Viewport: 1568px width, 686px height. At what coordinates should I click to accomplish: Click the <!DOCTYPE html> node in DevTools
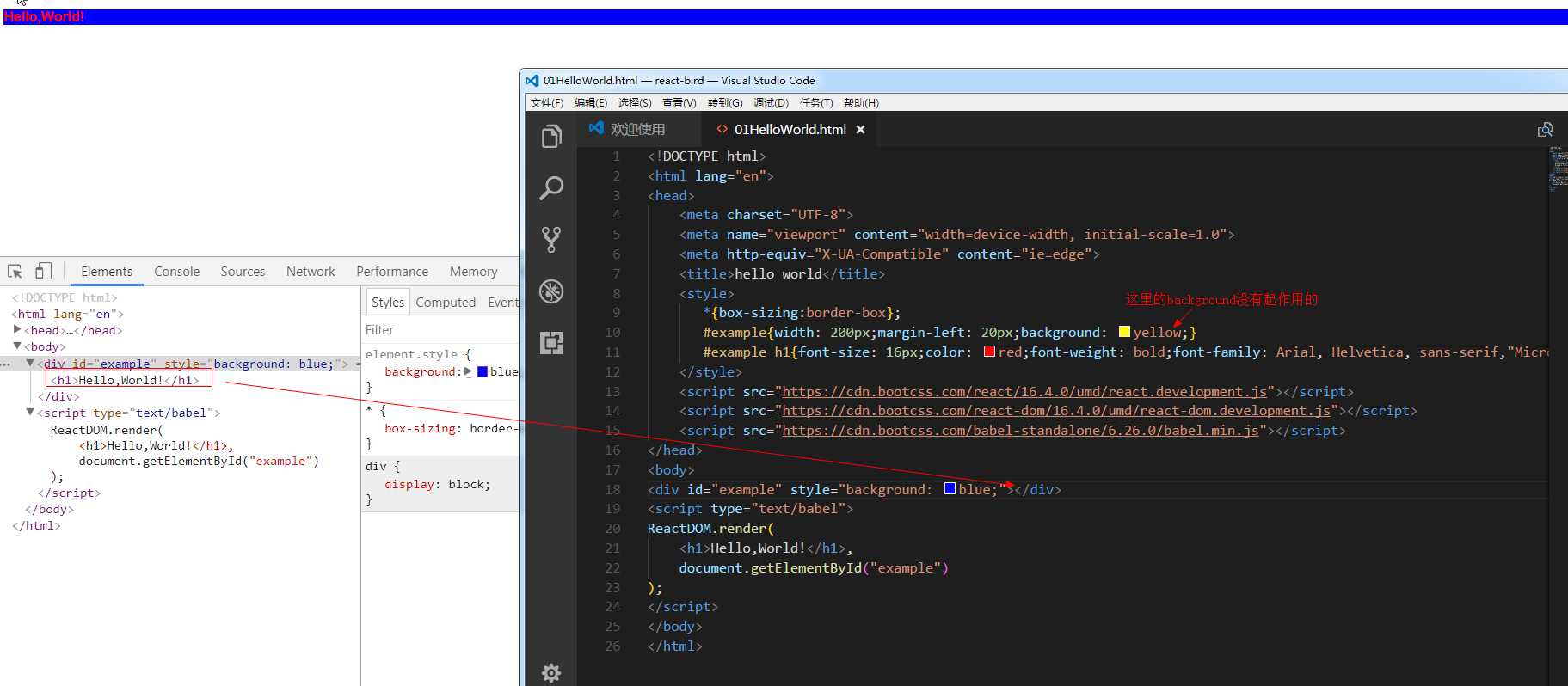pyautogui.click(x=65, y=297)
